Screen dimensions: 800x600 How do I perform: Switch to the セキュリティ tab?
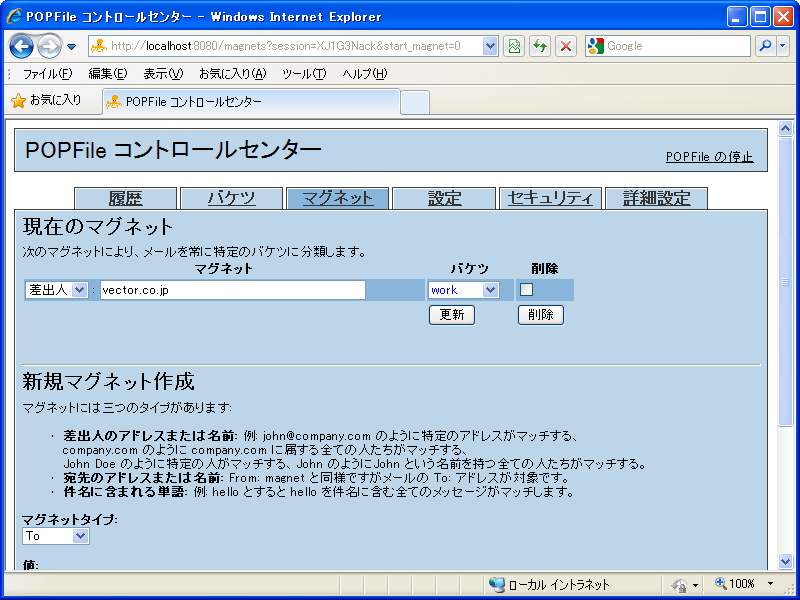(550, 198)
